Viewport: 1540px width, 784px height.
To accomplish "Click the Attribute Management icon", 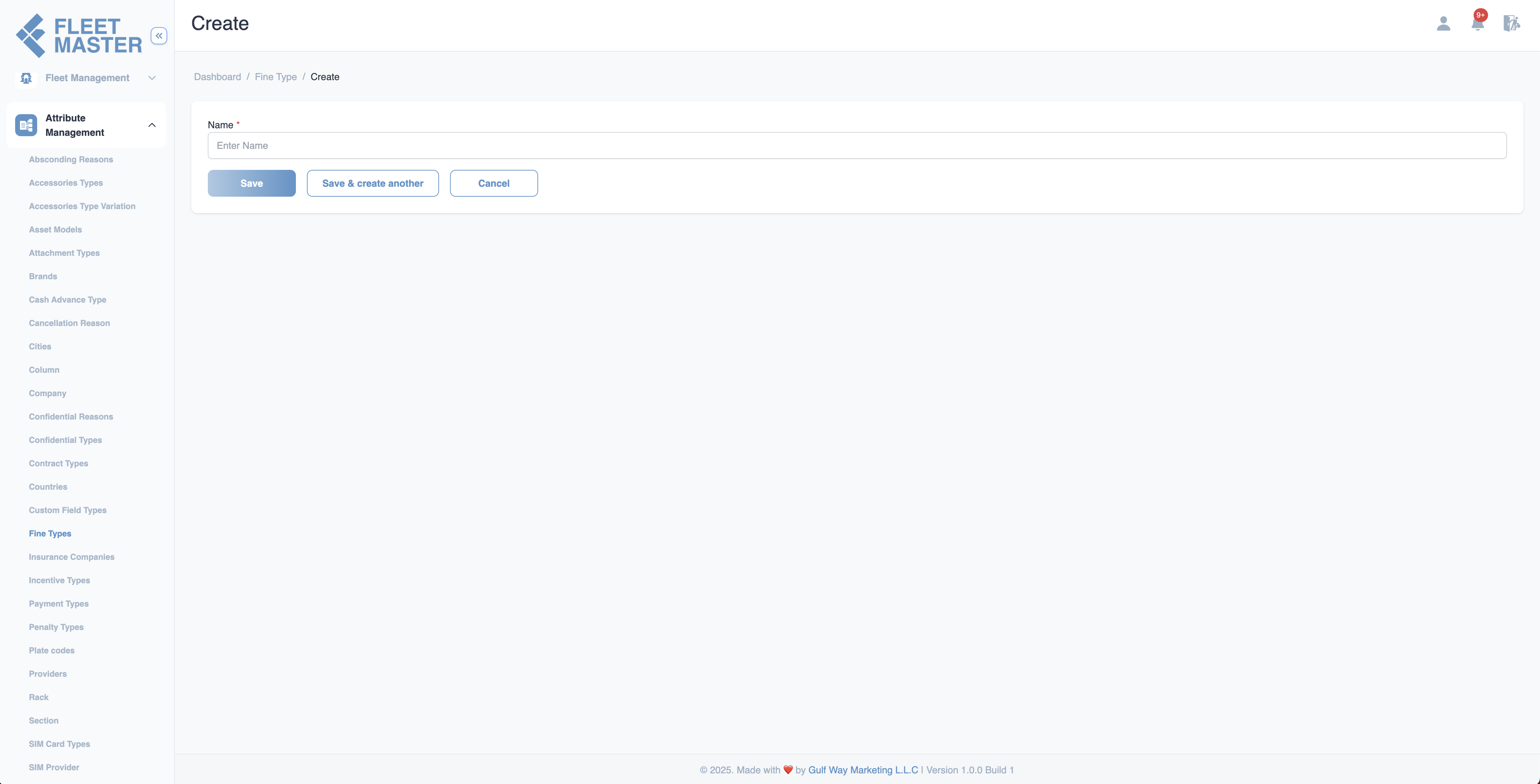I will click(26, 125).
